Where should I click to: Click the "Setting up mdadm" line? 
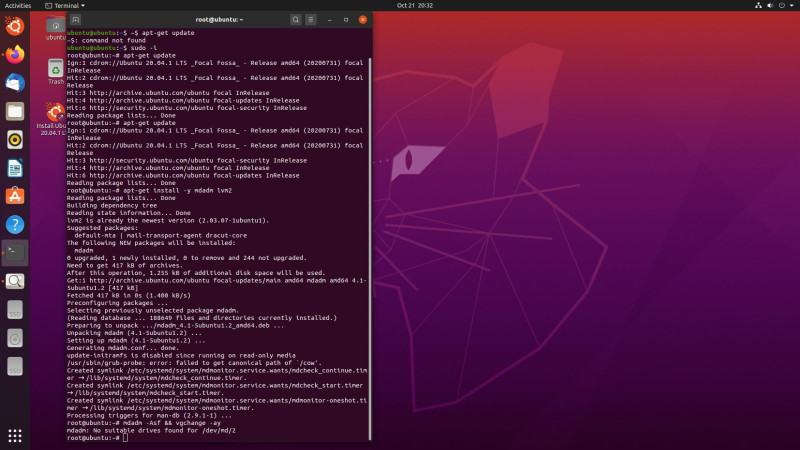136,340
